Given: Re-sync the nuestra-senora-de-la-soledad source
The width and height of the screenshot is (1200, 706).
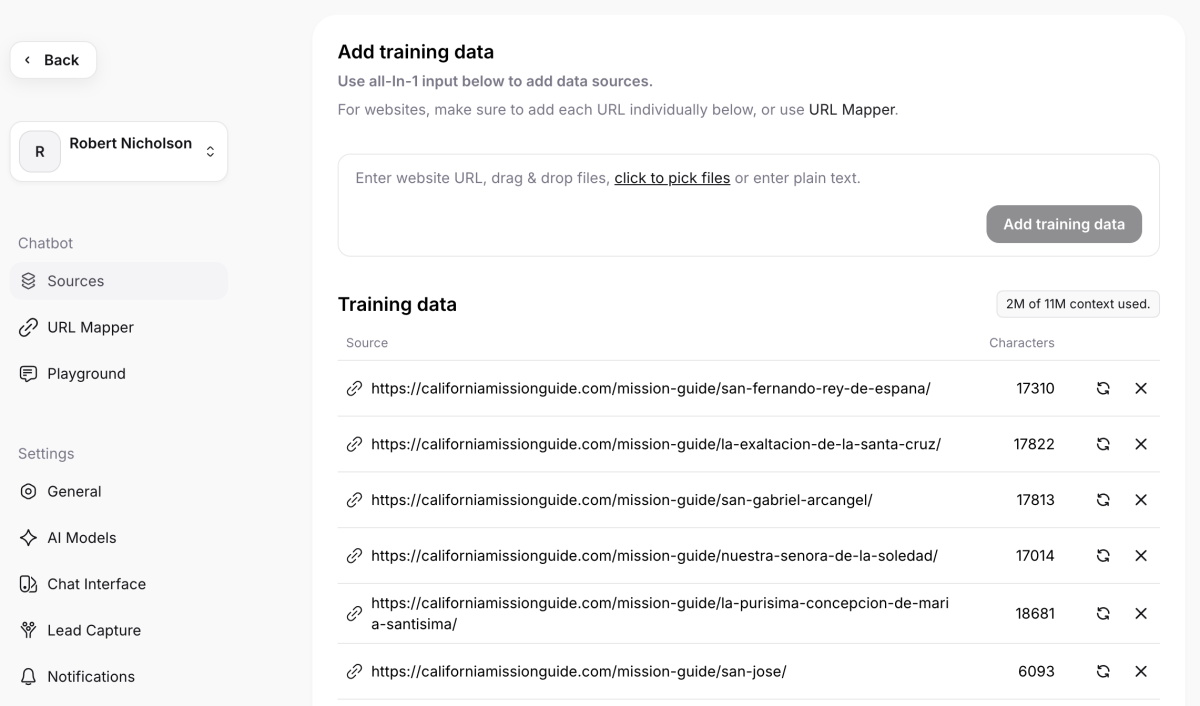Looking at the screenshot, I should click(x=1103, y=556).
